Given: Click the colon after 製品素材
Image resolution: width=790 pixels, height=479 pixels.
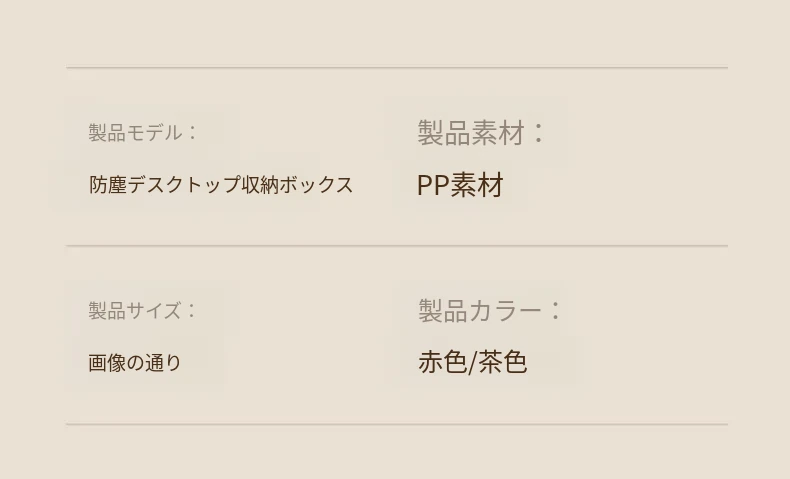Looking at the screenshot, I should pos(539,133).
